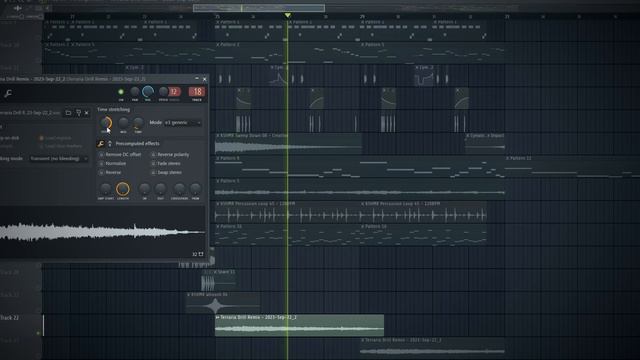The height and width of the screenshot is (360, 640).
Task: Click the time stretching TIME knob
Action: pos(138,122)
